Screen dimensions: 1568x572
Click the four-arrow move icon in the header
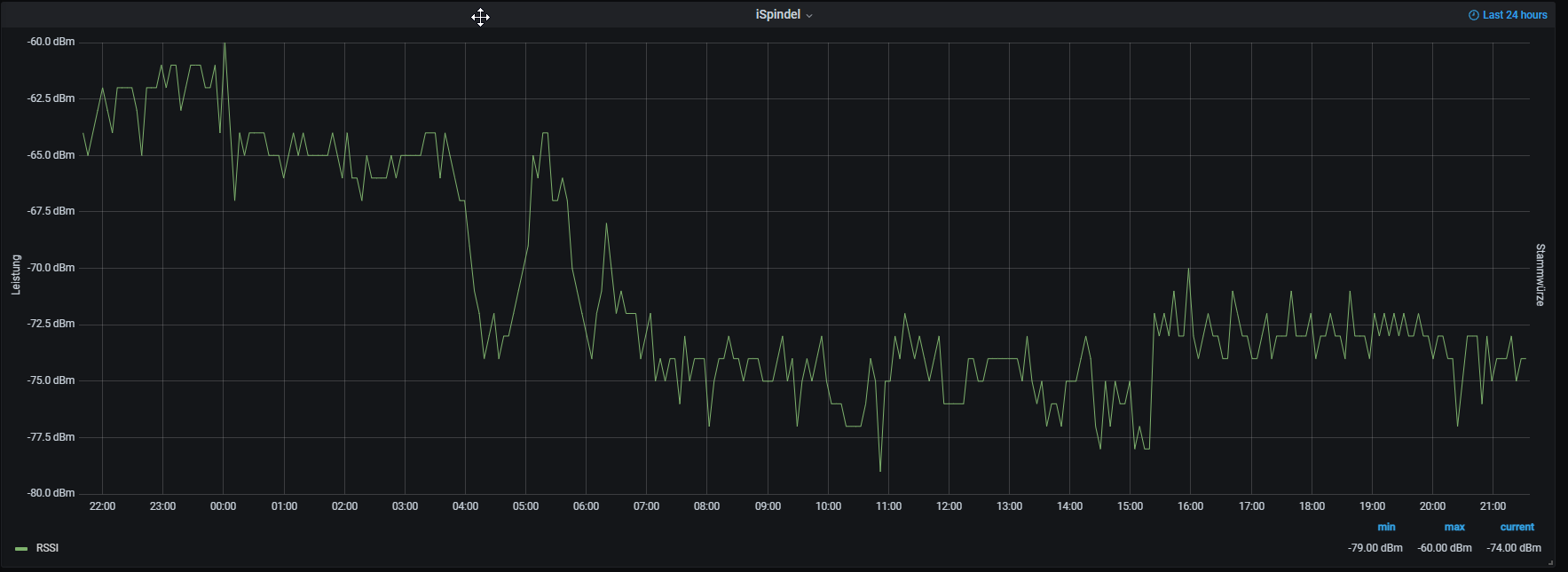(x=480, y=17)
